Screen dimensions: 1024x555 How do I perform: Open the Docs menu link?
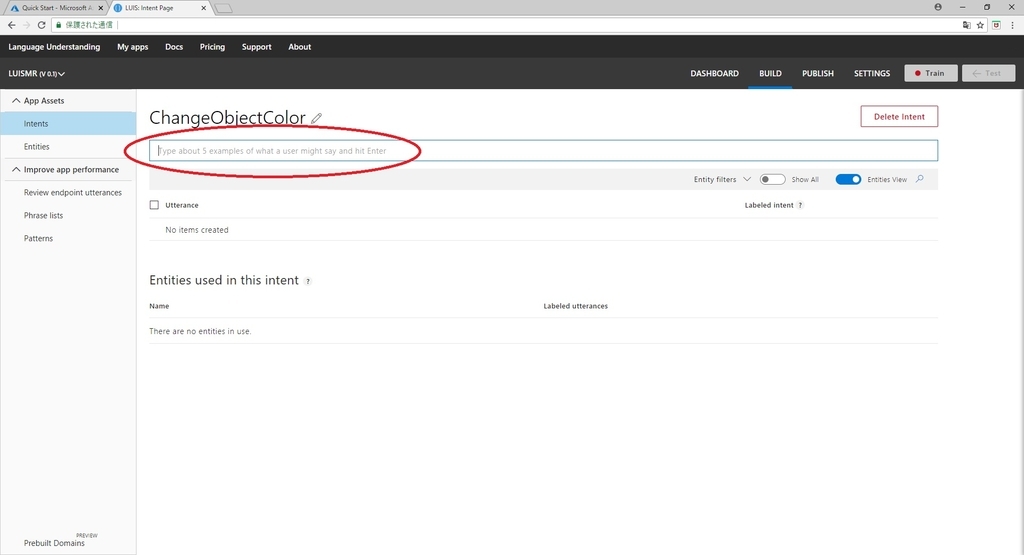click(174, 47)
